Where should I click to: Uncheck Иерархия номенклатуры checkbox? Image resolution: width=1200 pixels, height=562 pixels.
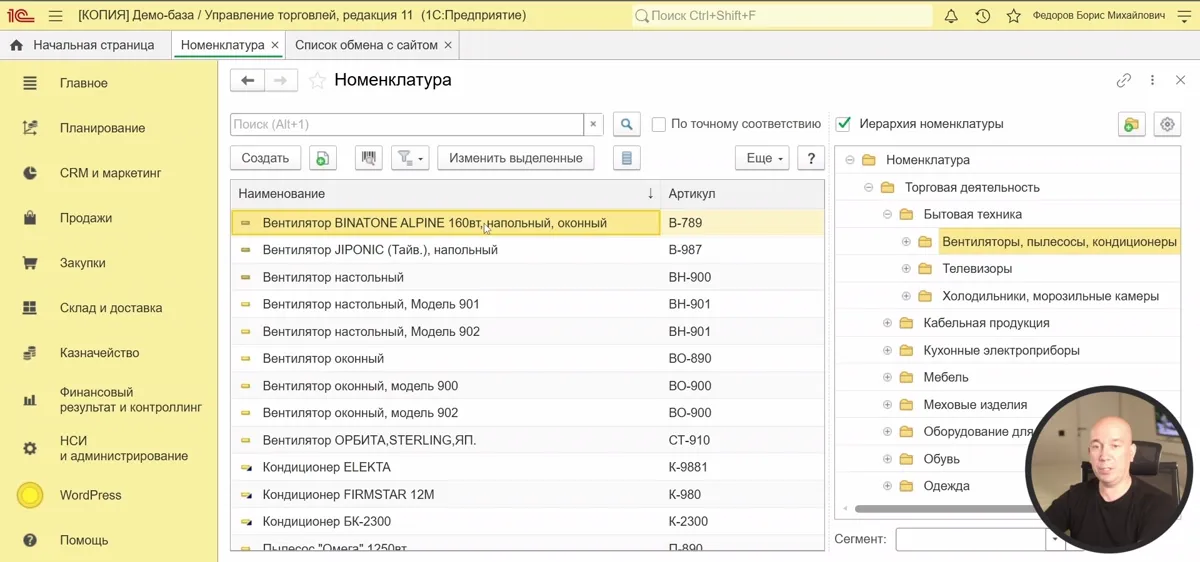point(843,124)
